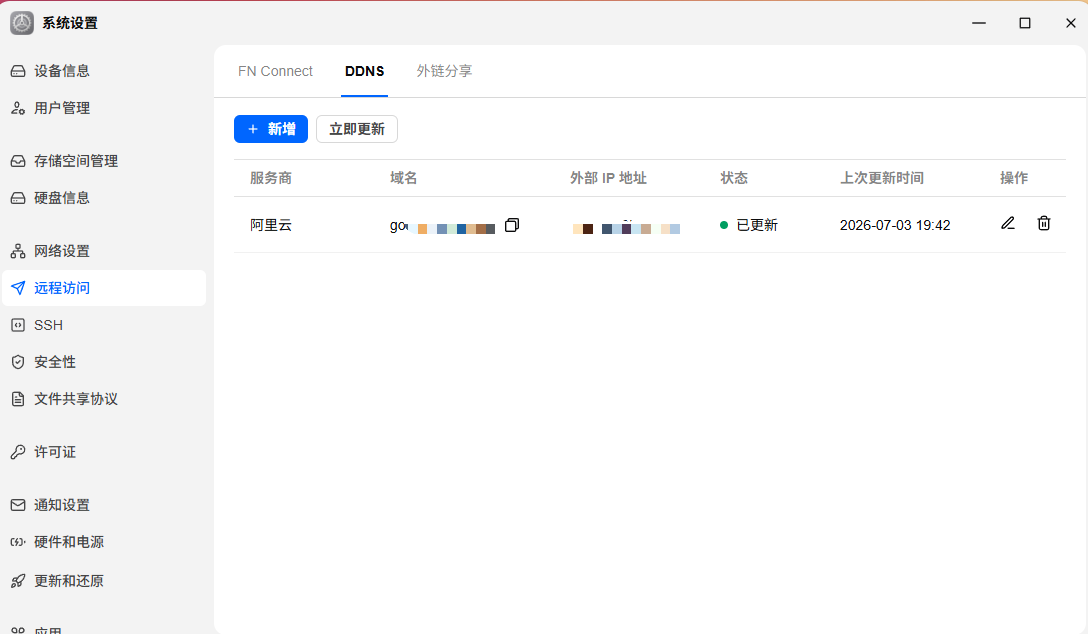This screenshot has width=1088, height=634.
Task: Switch to the FN Connect tab
Action: point(275,71)
